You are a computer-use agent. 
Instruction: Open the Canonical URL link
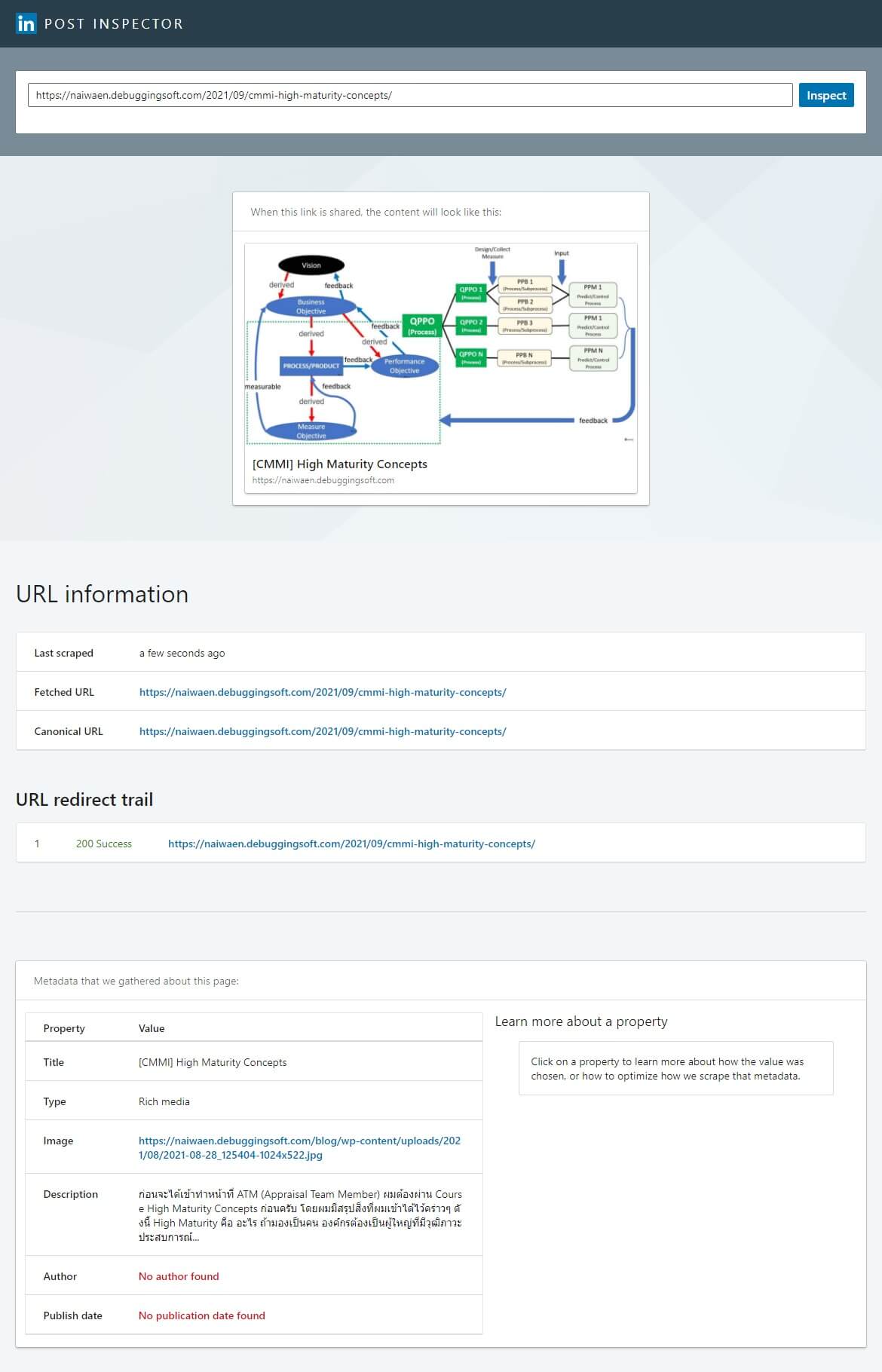tap(323, 731)
